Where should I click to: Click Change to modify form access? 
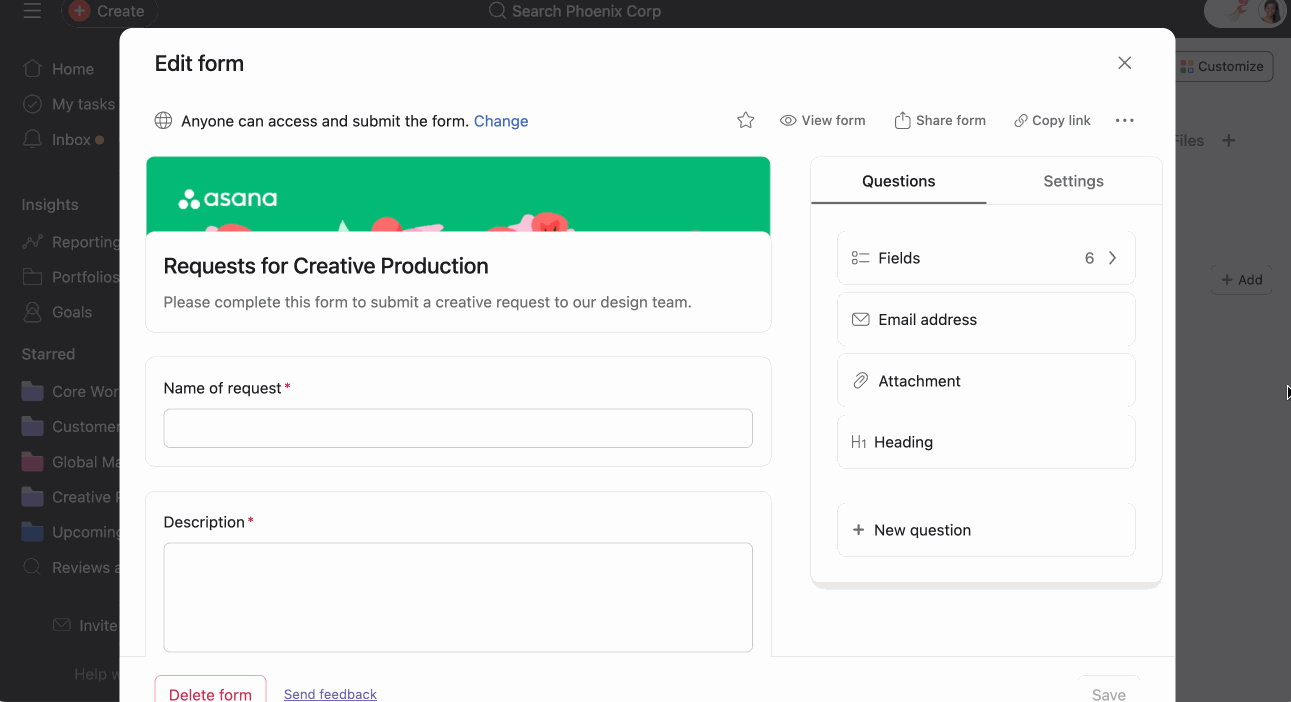(x=501, y=120)
